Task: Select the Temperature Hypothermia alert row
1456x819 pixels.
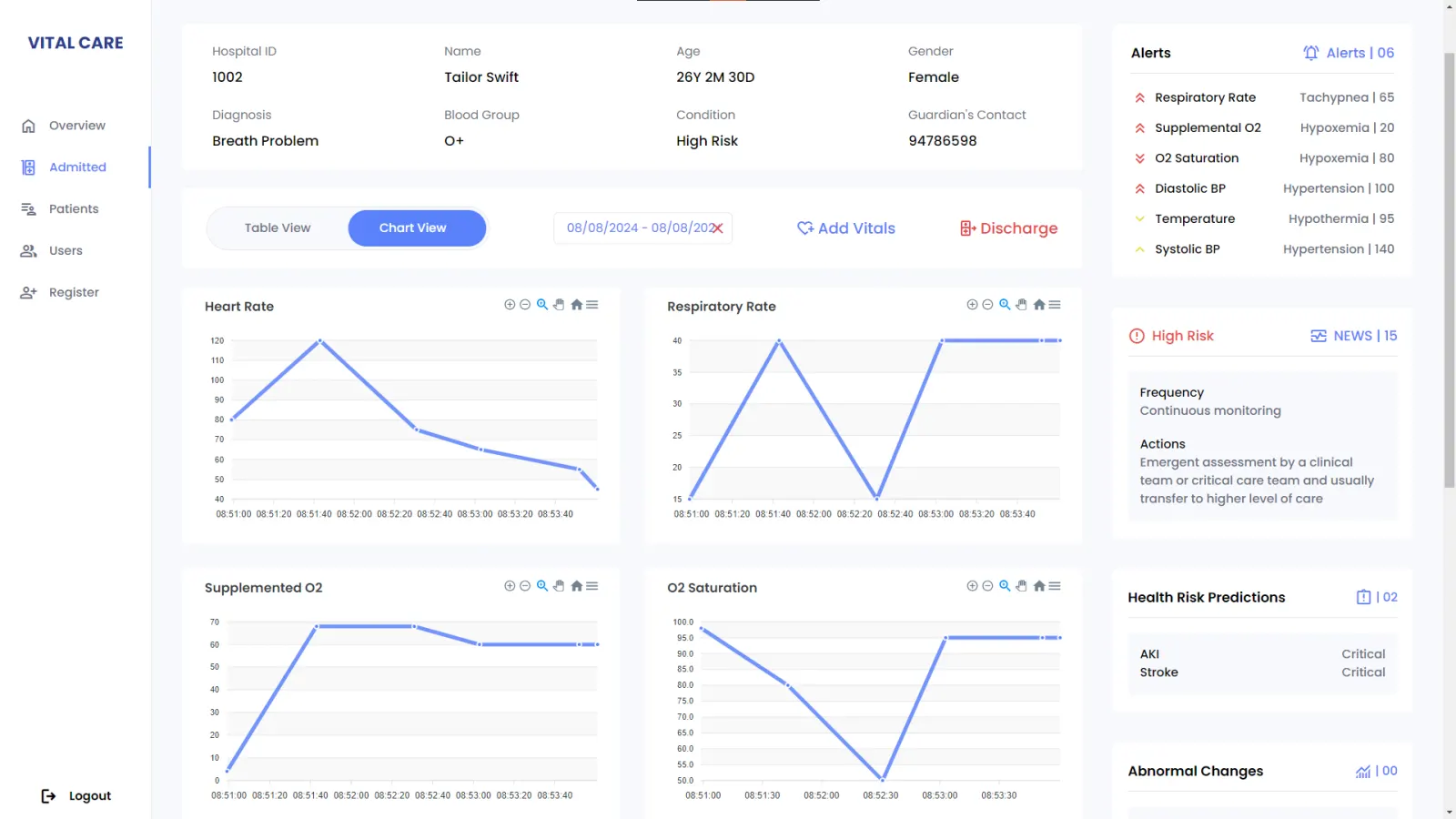Action: point(1263,219)
